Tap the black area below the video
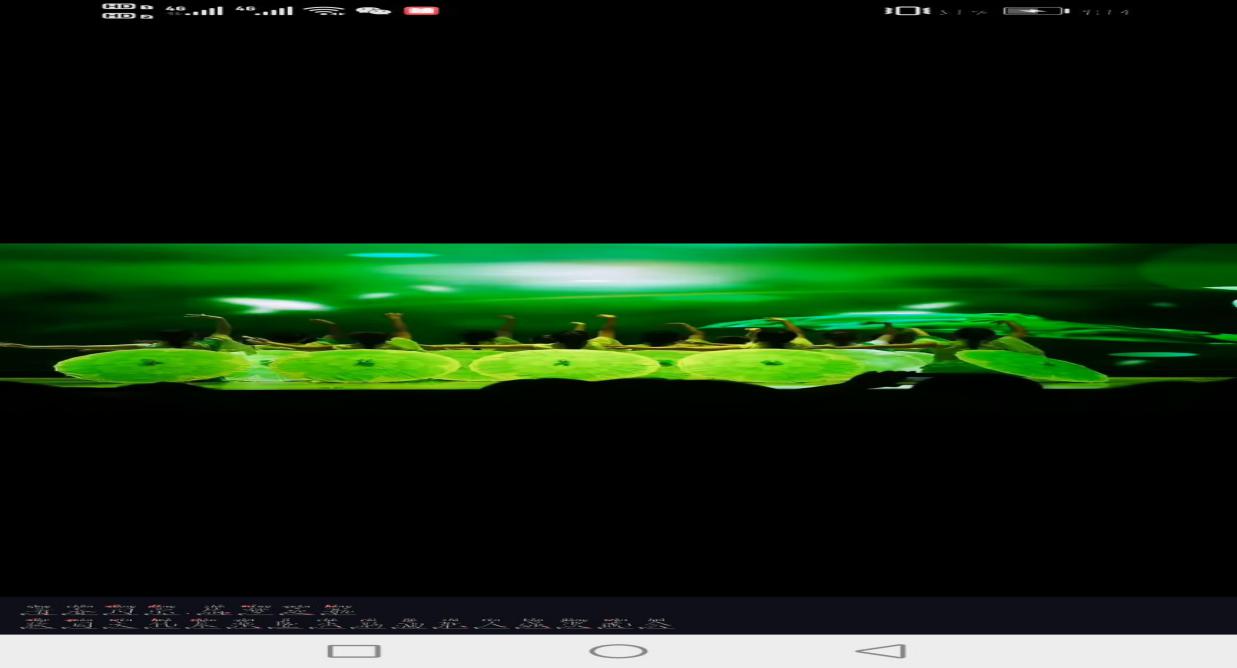1237x668 pixels. coord(618,490)
